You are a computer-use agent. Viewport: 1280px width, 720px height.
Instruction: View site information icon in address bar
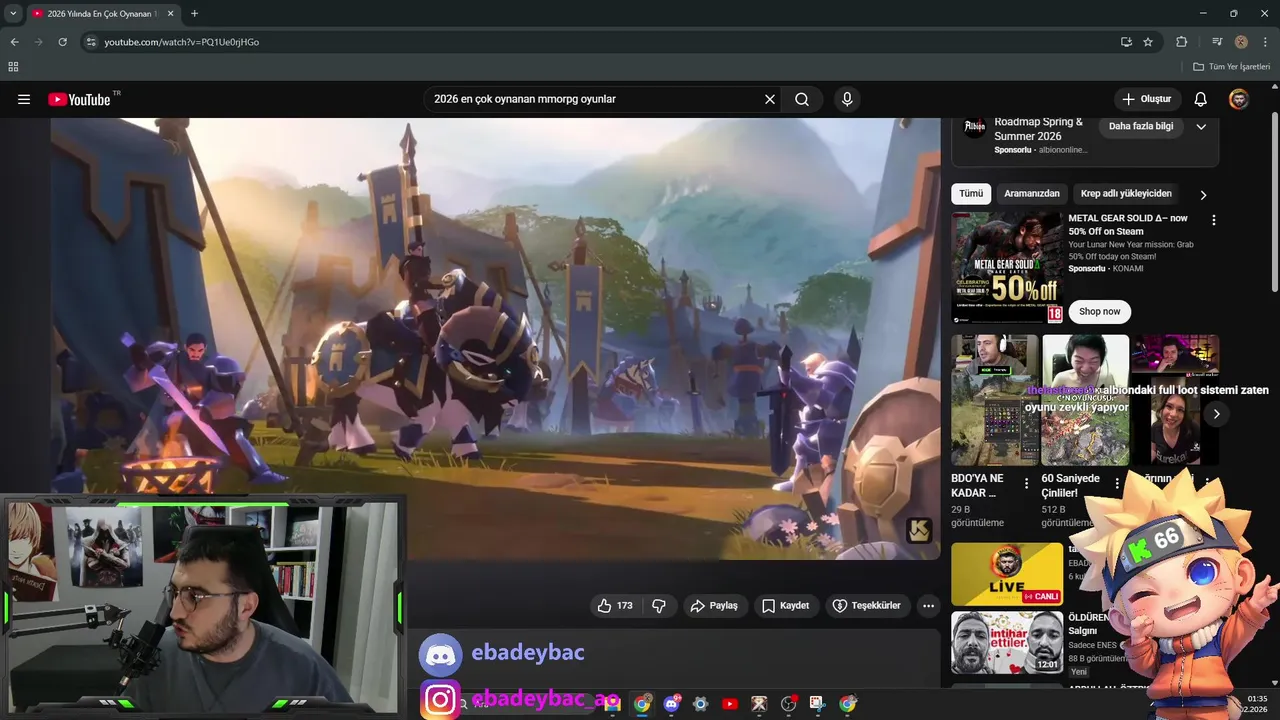[91, 42]
